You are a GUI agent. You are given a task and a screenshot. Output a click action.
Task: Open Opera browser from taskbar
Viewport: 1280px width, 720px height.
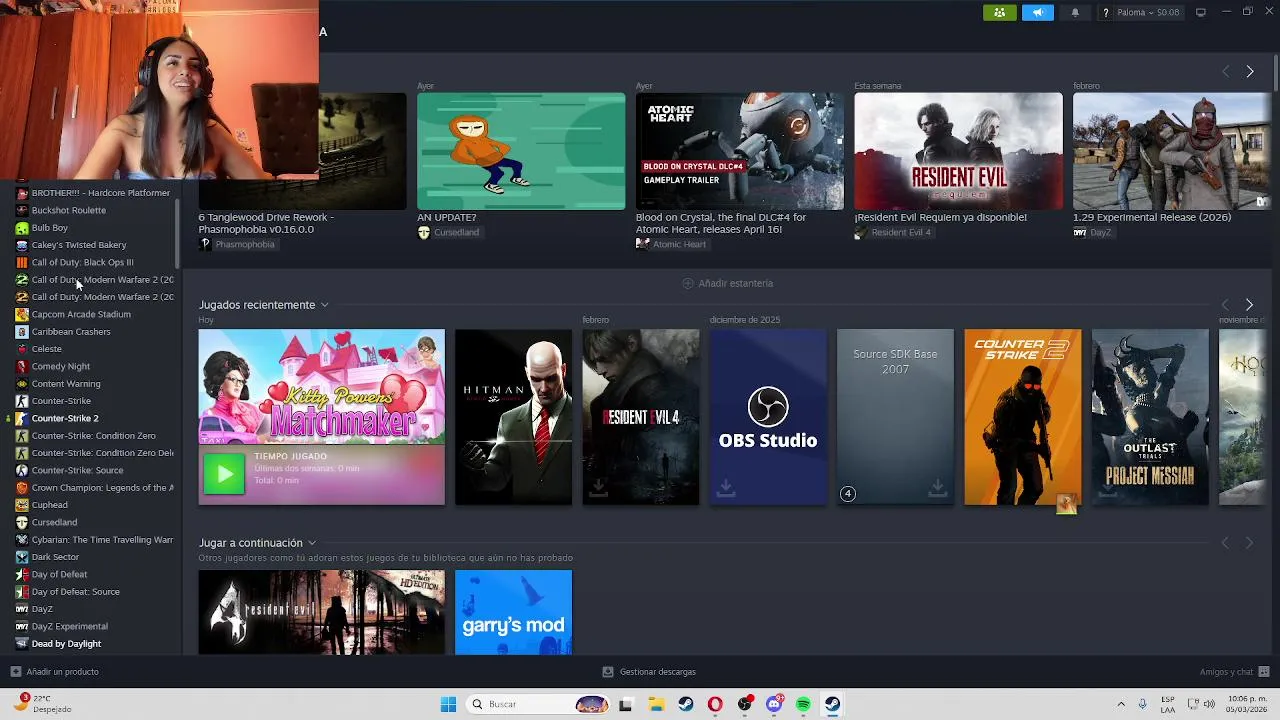(x=715, y=704)
